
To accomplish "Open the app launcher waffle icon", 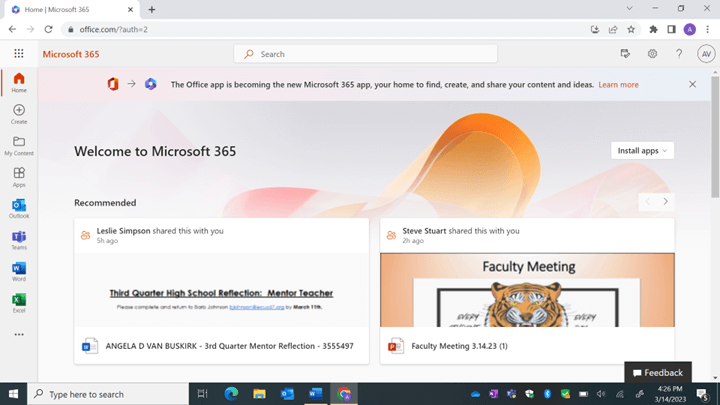I will coord(19,54).
